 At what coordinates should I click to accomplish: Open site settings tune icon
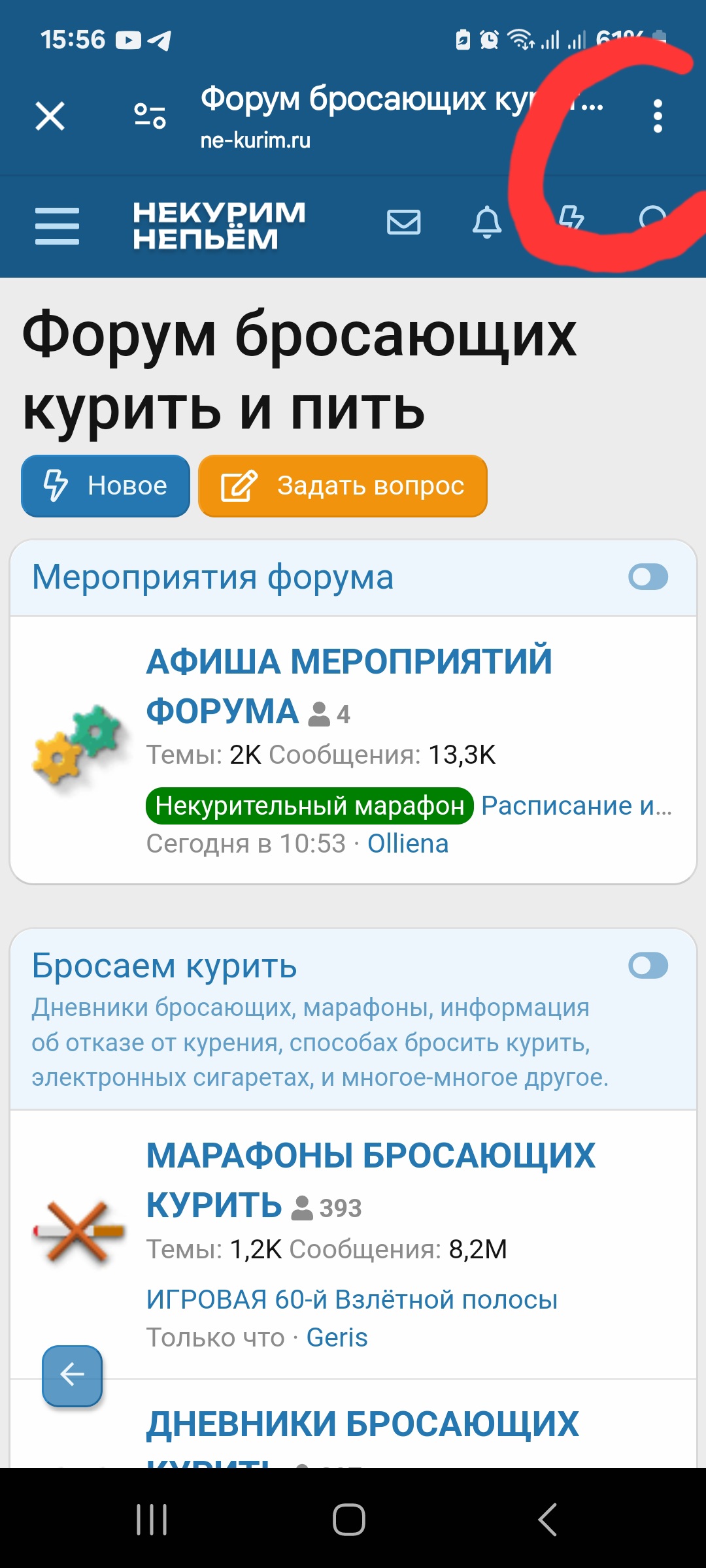[150, 116]
